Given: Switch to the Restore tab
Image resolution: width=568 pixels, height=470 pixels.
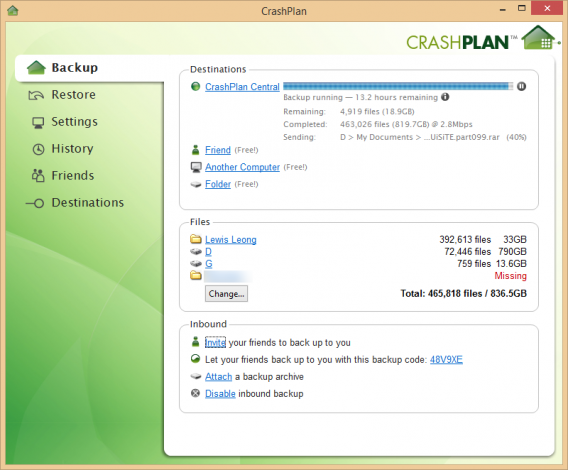Looking at the screenshot, I should [x=74, y=95].
